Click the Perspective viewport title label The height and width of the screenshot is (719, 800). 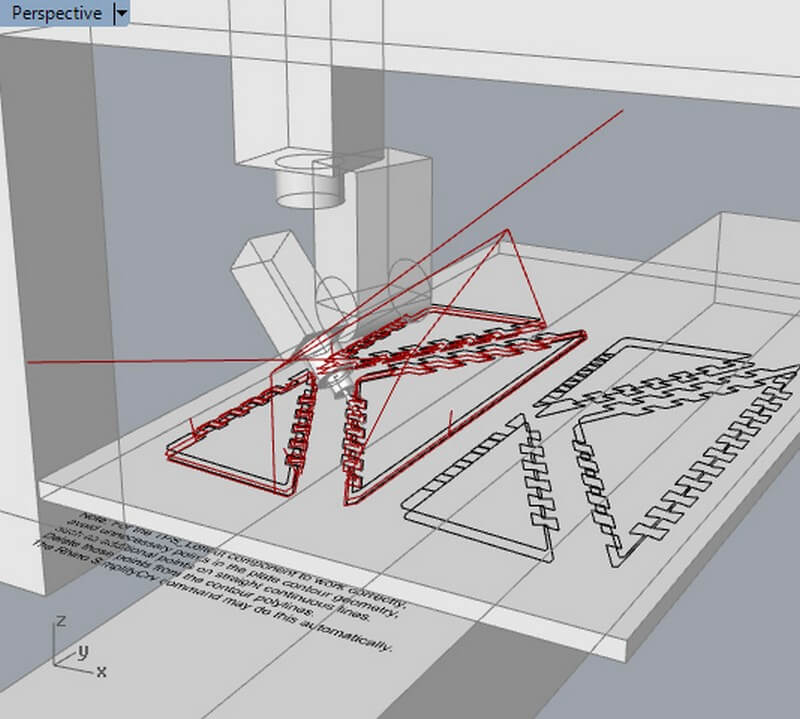click(56, 13)
